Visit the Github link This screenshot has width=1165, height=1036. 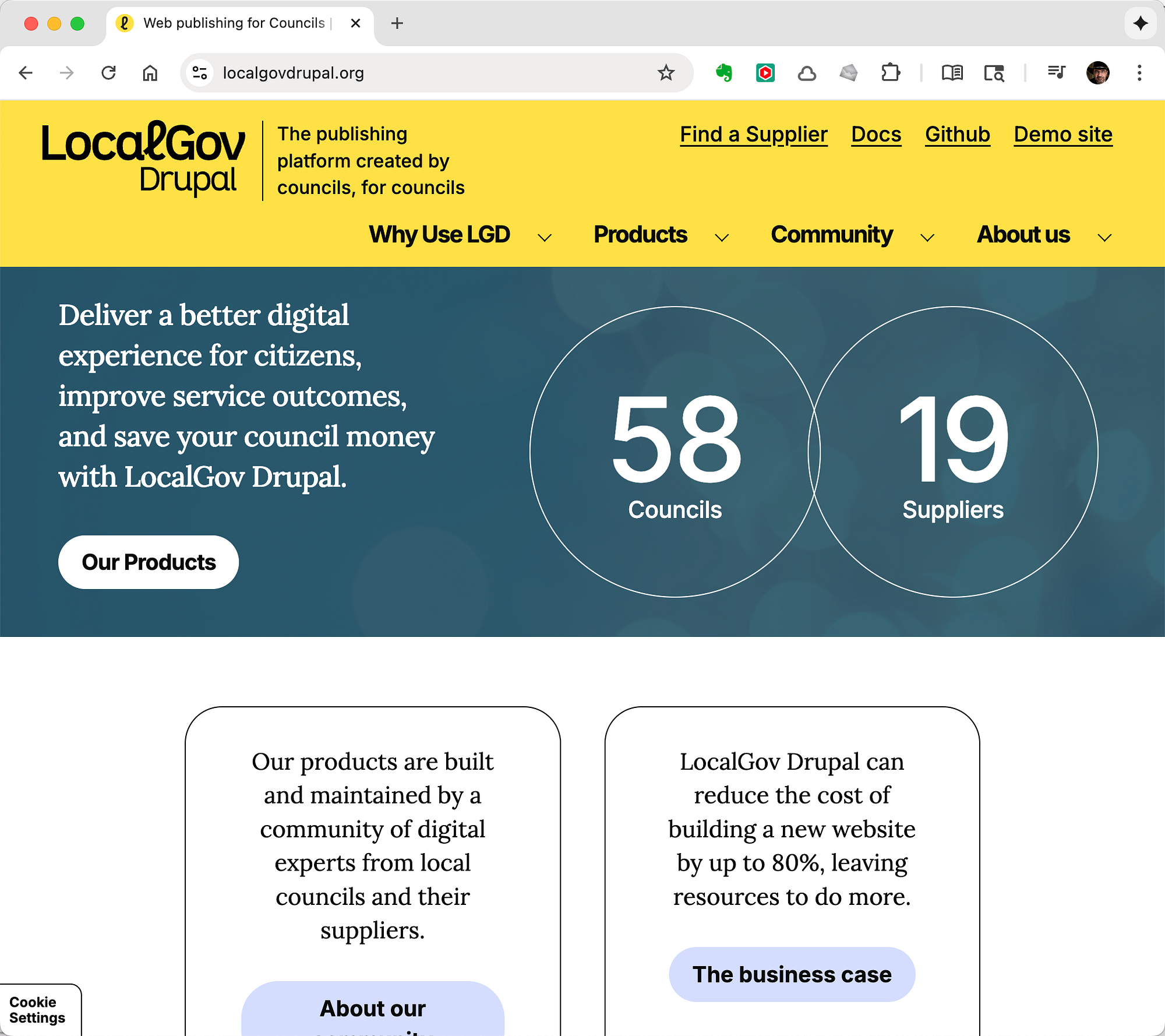coord(958,135)
